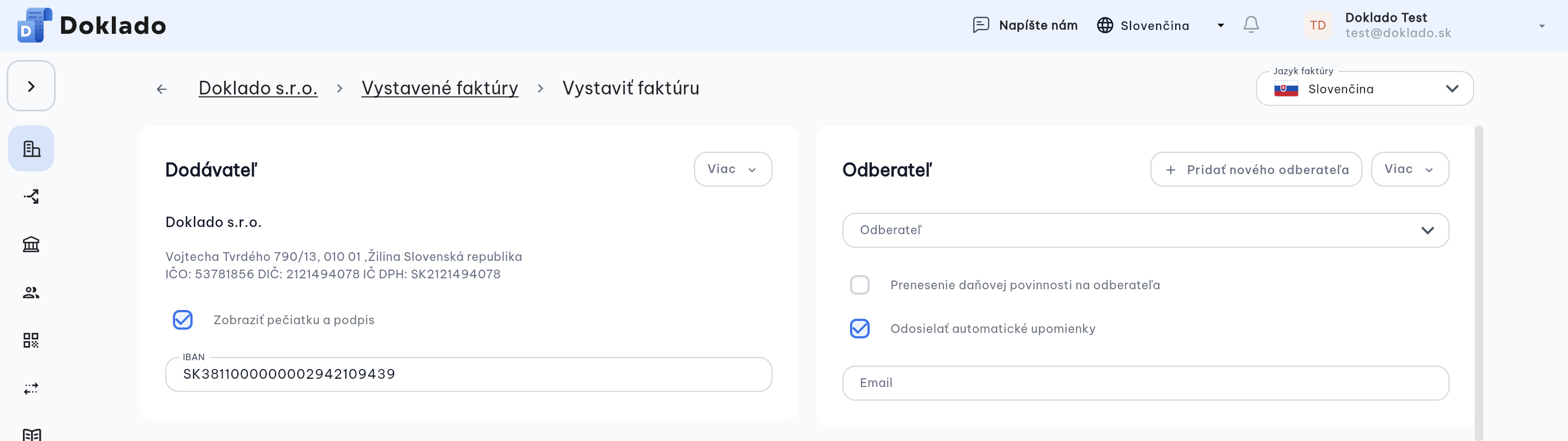Screen dimensions: 1568x441
Task: Expand the sidebar with the arrow button
Action: pos(31,86)
